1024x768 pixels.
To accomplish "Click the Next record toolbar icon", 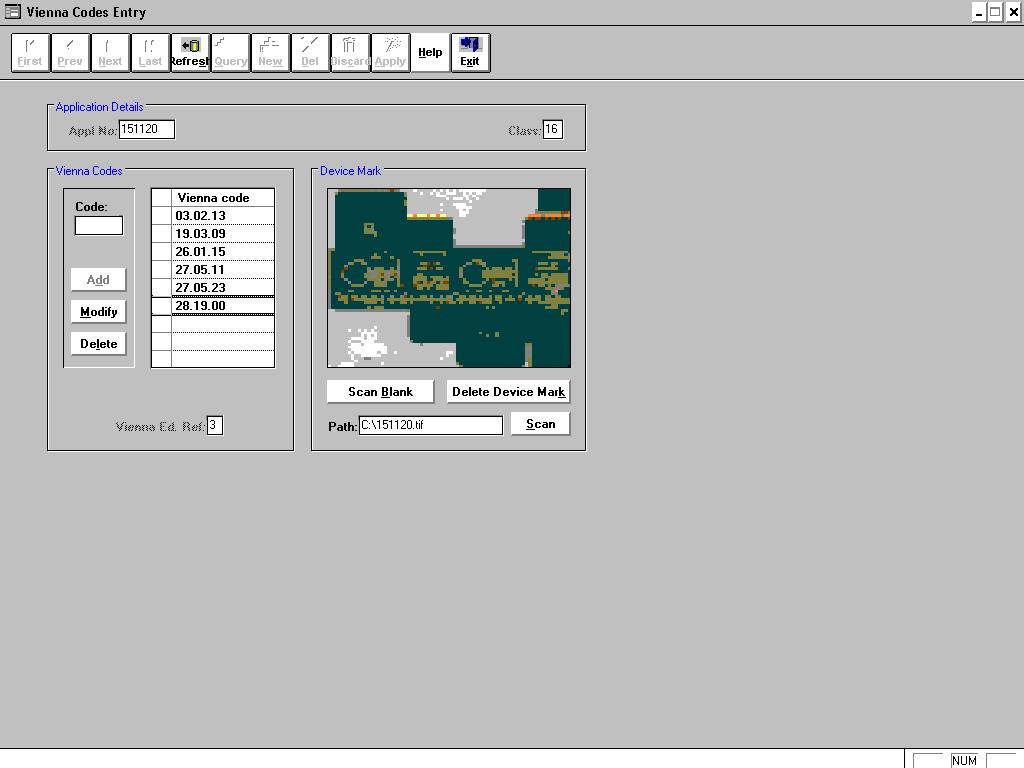I will point(110,52).
